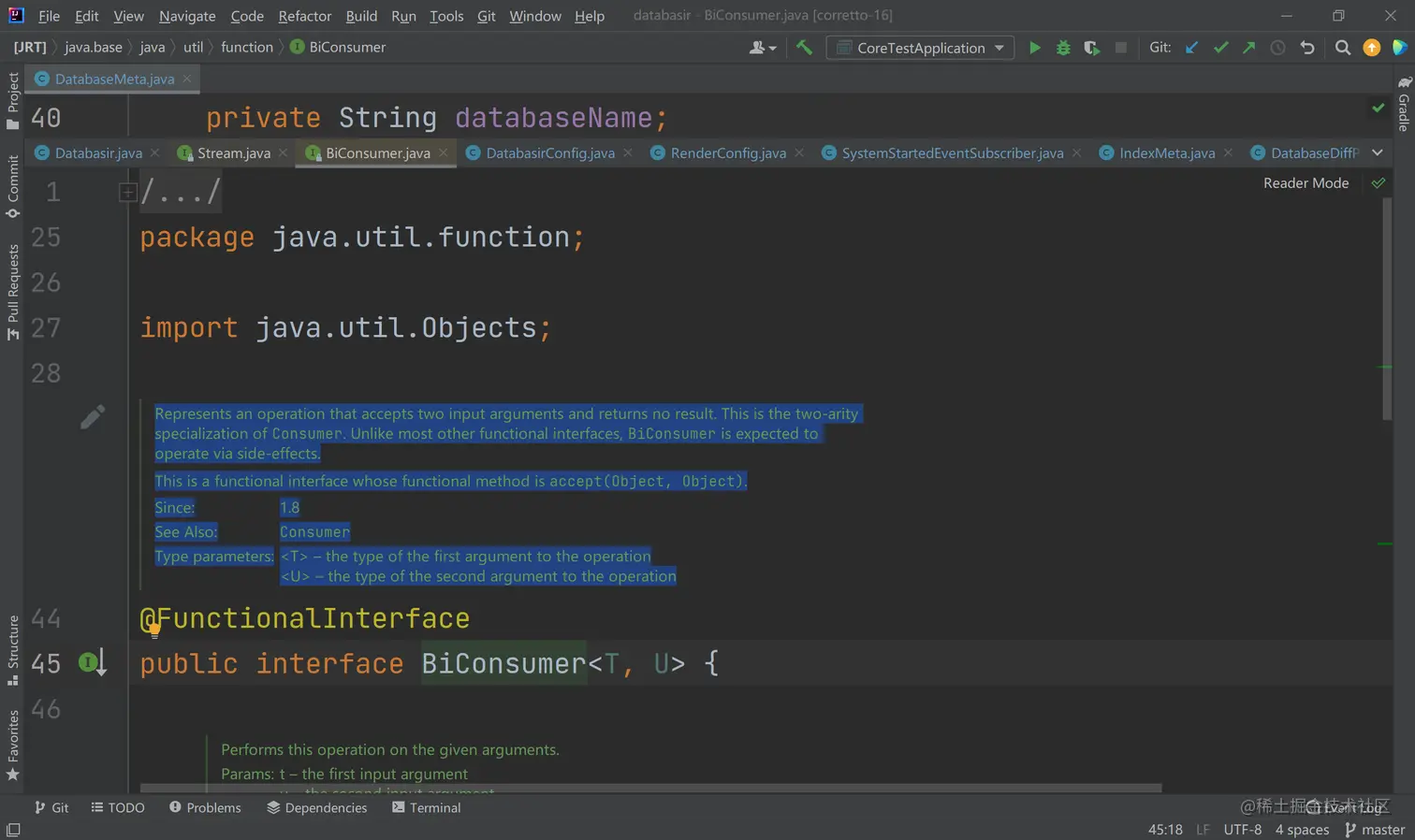
Task: Push commits with the Git up-arrow icon
Action: pos(1248,48)
